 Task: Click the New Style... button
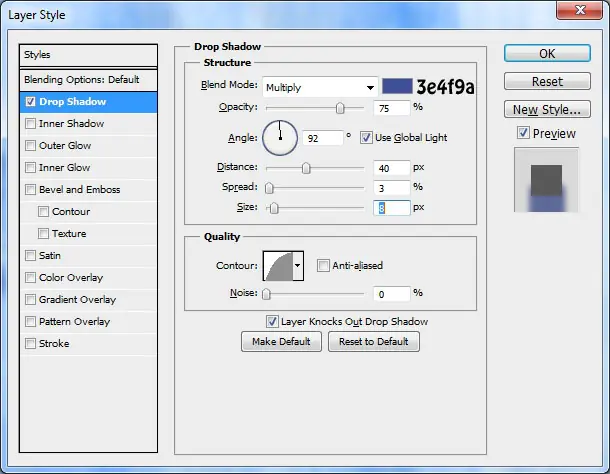pos(547,109)
